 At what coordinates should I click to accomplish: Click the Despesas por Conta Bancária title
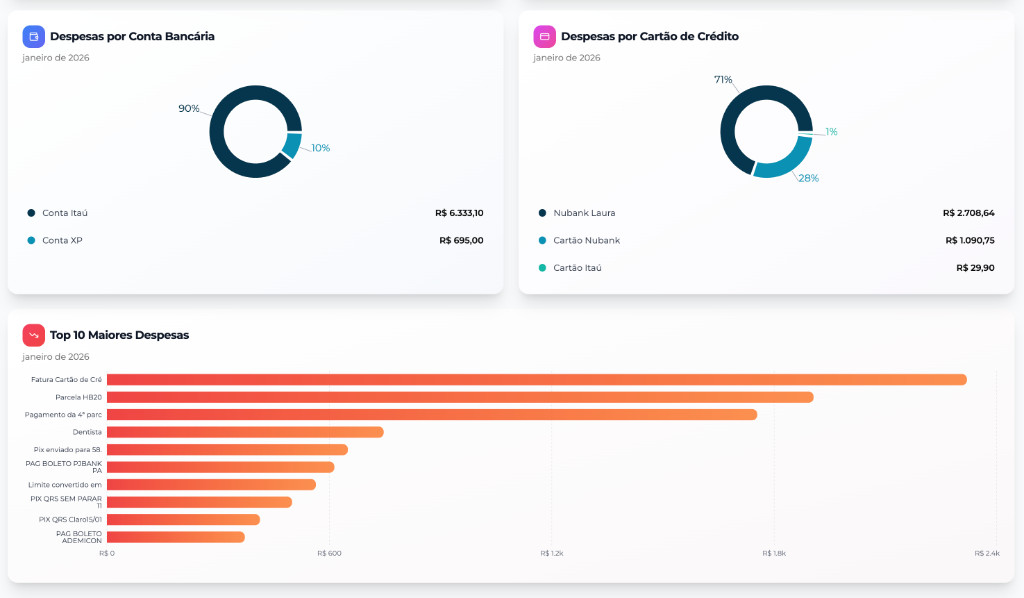pyautogui.click(x=132, y=37)
